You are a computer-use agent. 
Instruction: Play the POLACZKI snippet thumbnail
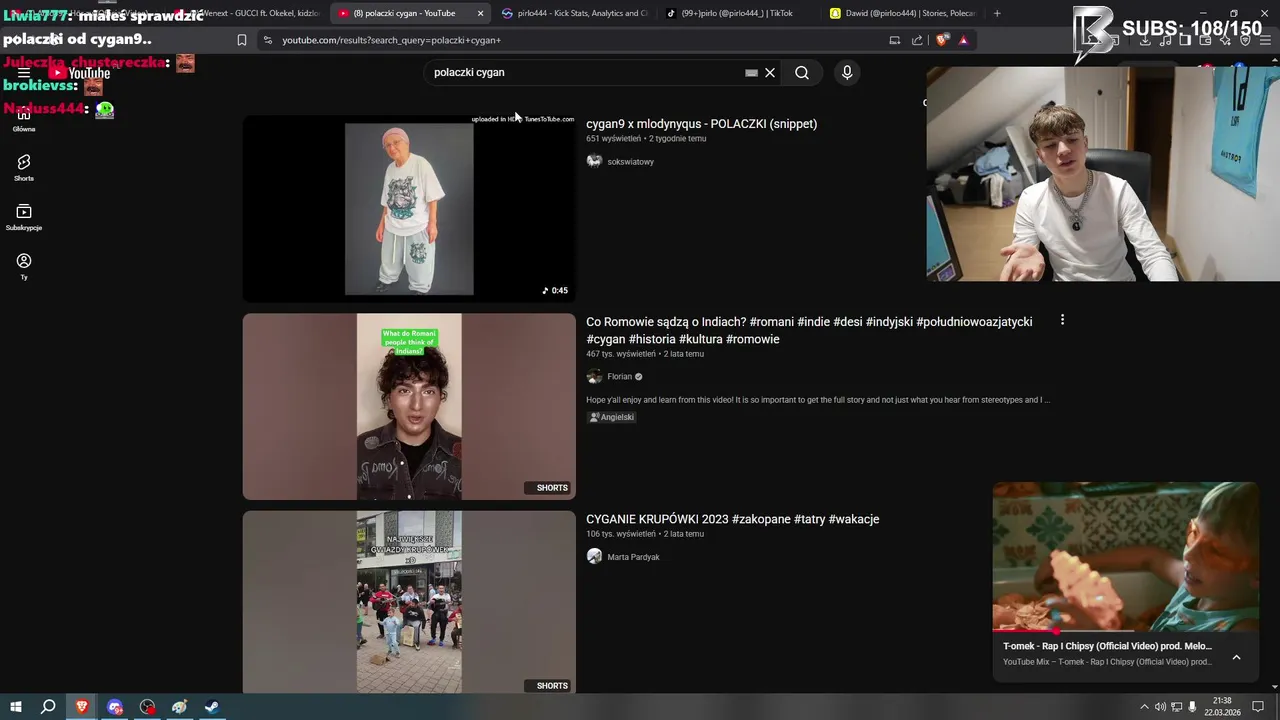409,208
